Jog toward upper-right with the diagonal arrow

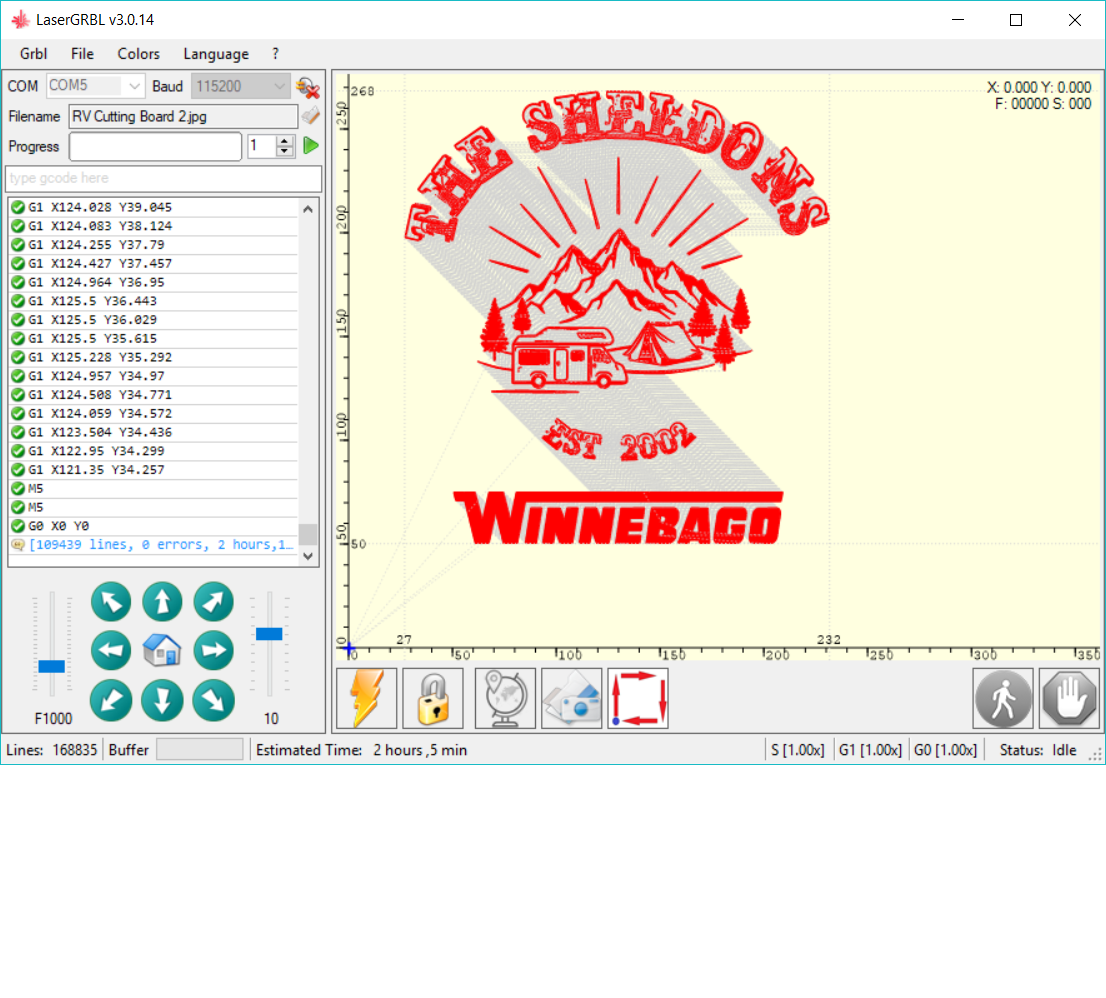(214, 602)
